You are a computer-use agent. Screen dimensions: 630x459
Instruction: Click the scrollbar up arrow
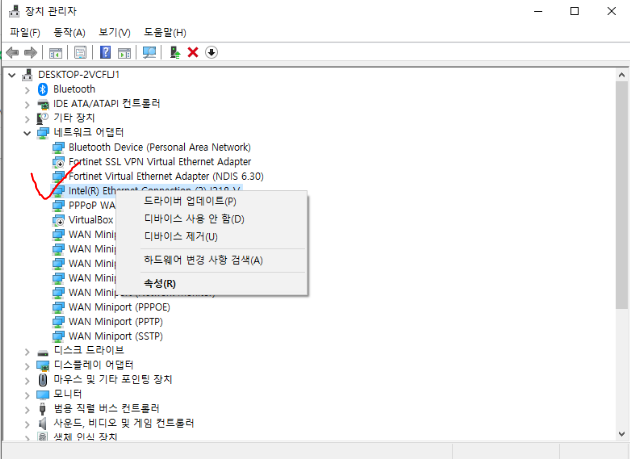pos(622,75)
